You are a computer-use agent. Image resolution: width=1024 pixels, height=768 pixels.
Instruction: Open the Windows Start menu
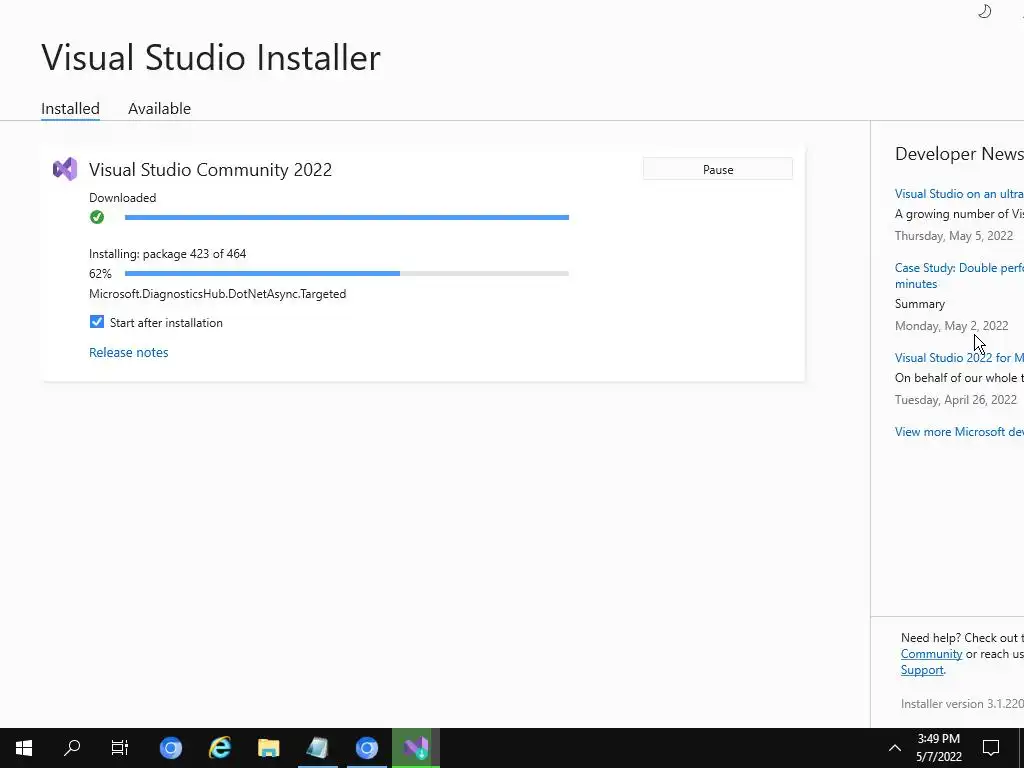pyautogui.click(x=24, y=748)
